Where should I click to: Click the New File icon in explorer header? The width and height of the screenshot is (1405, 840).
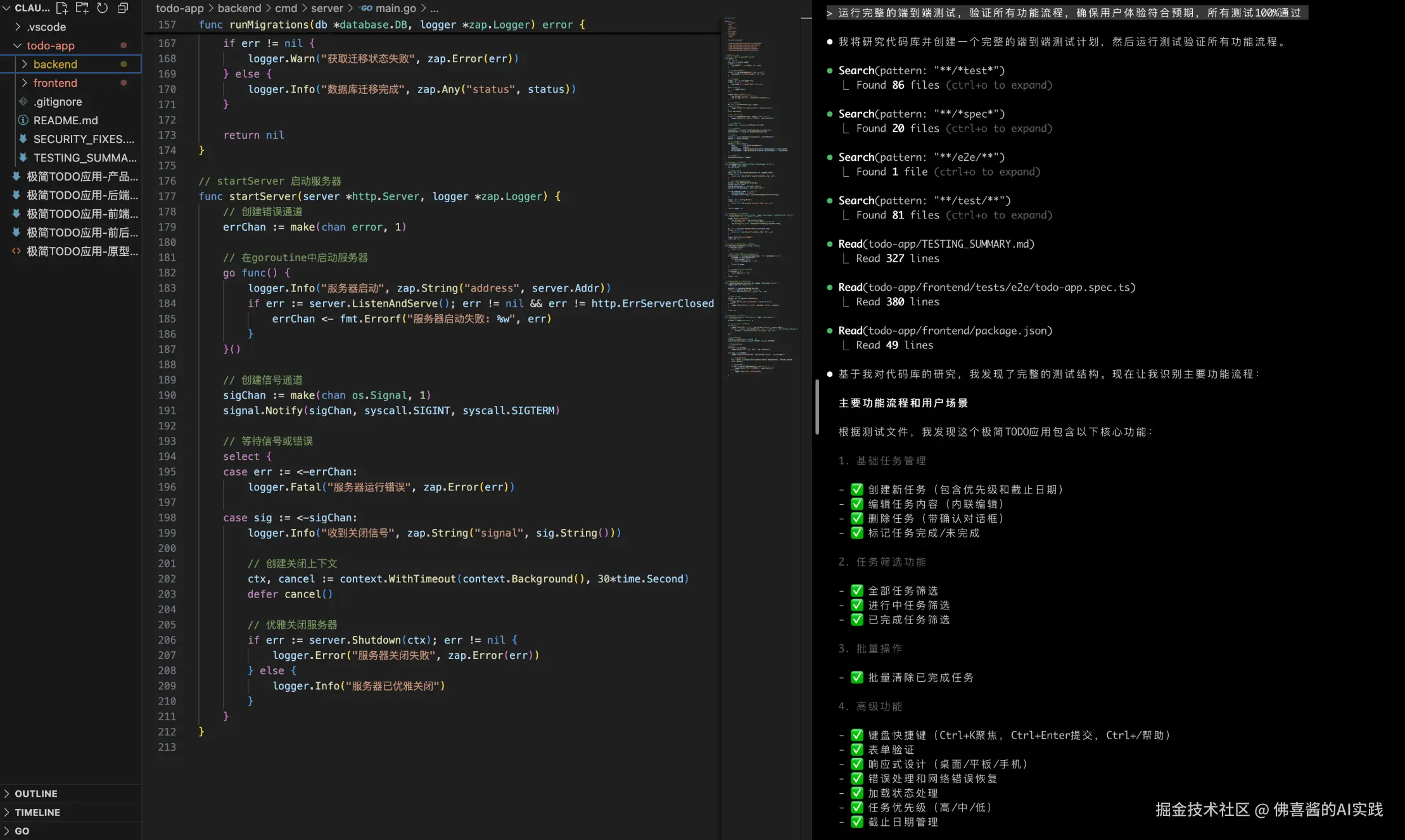click(x=62, y=8)
